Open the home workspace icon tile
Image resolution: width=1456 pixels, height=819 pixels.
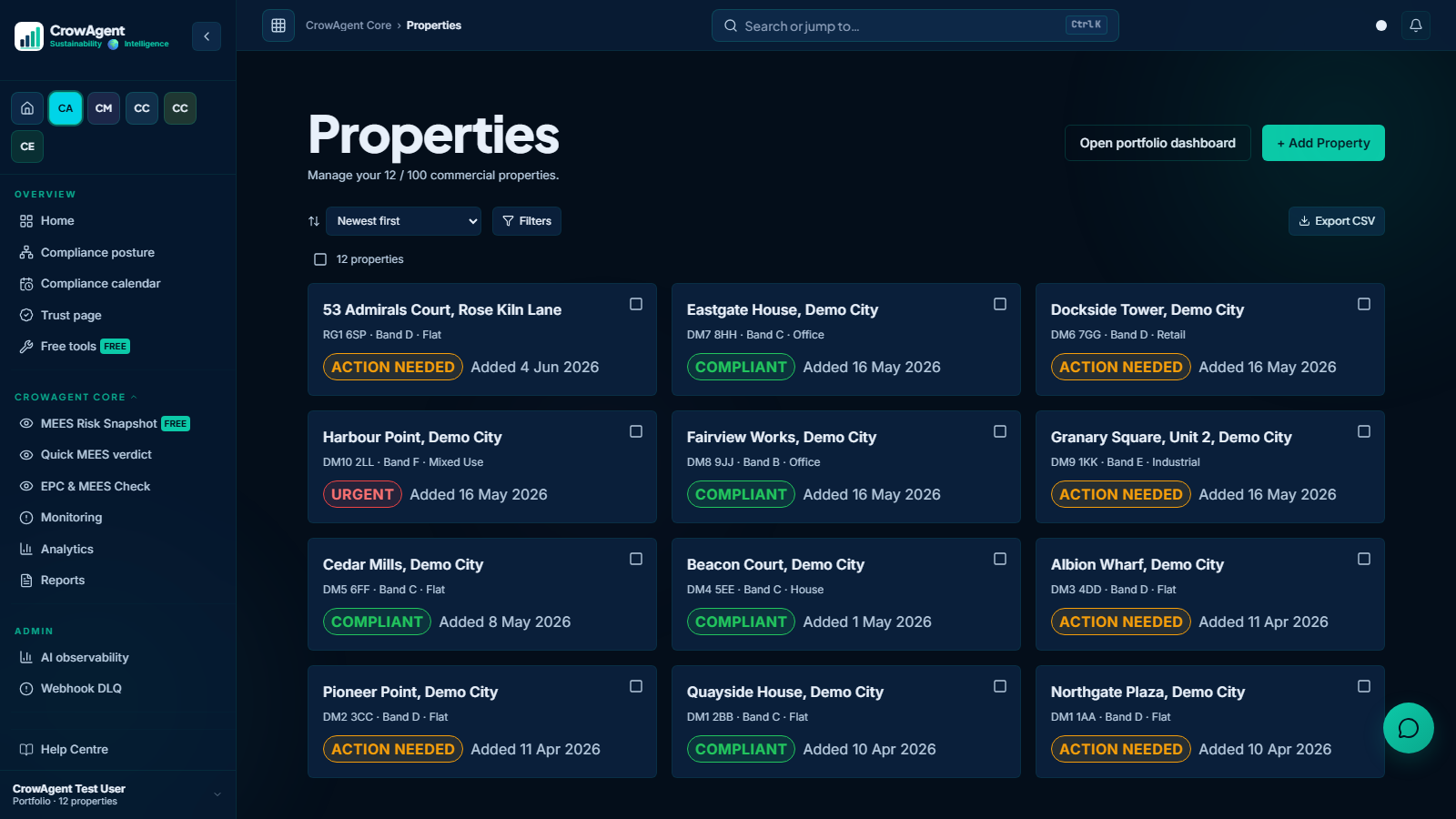pyautogui.click(x=27, y=108)
